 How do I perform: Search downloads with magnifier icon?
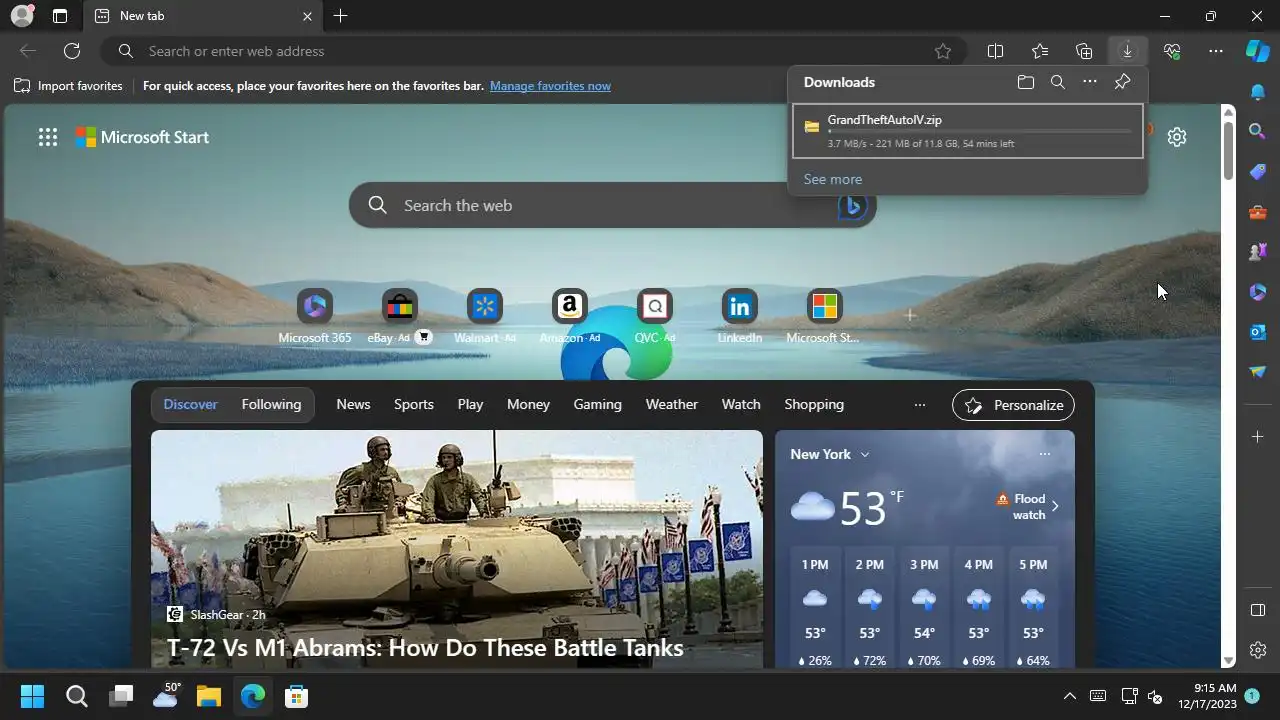click(1058, 82)
